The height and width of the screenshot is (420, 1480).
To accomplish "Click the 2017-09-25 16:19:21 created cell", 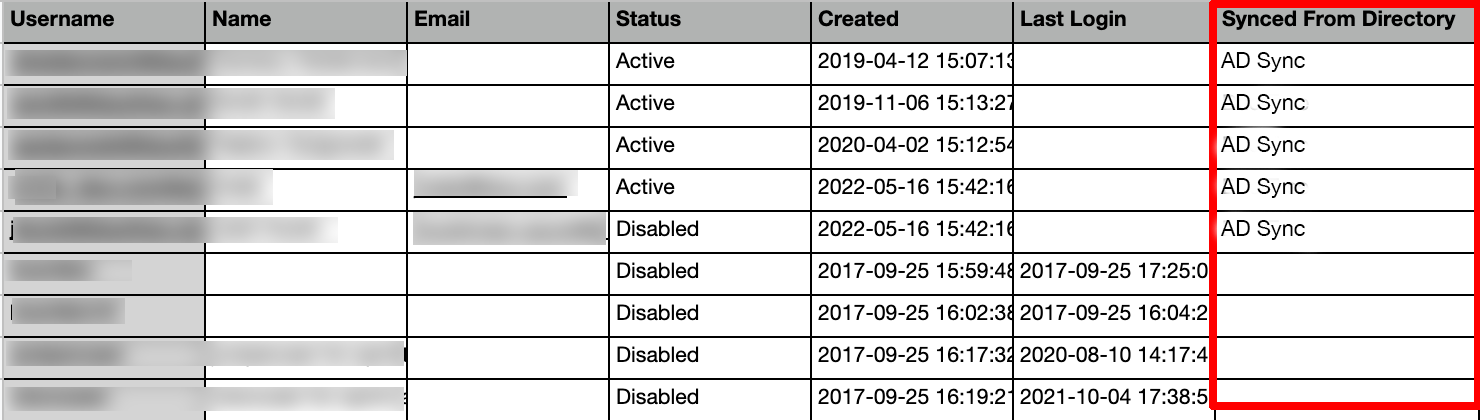I will coord(914,398).
